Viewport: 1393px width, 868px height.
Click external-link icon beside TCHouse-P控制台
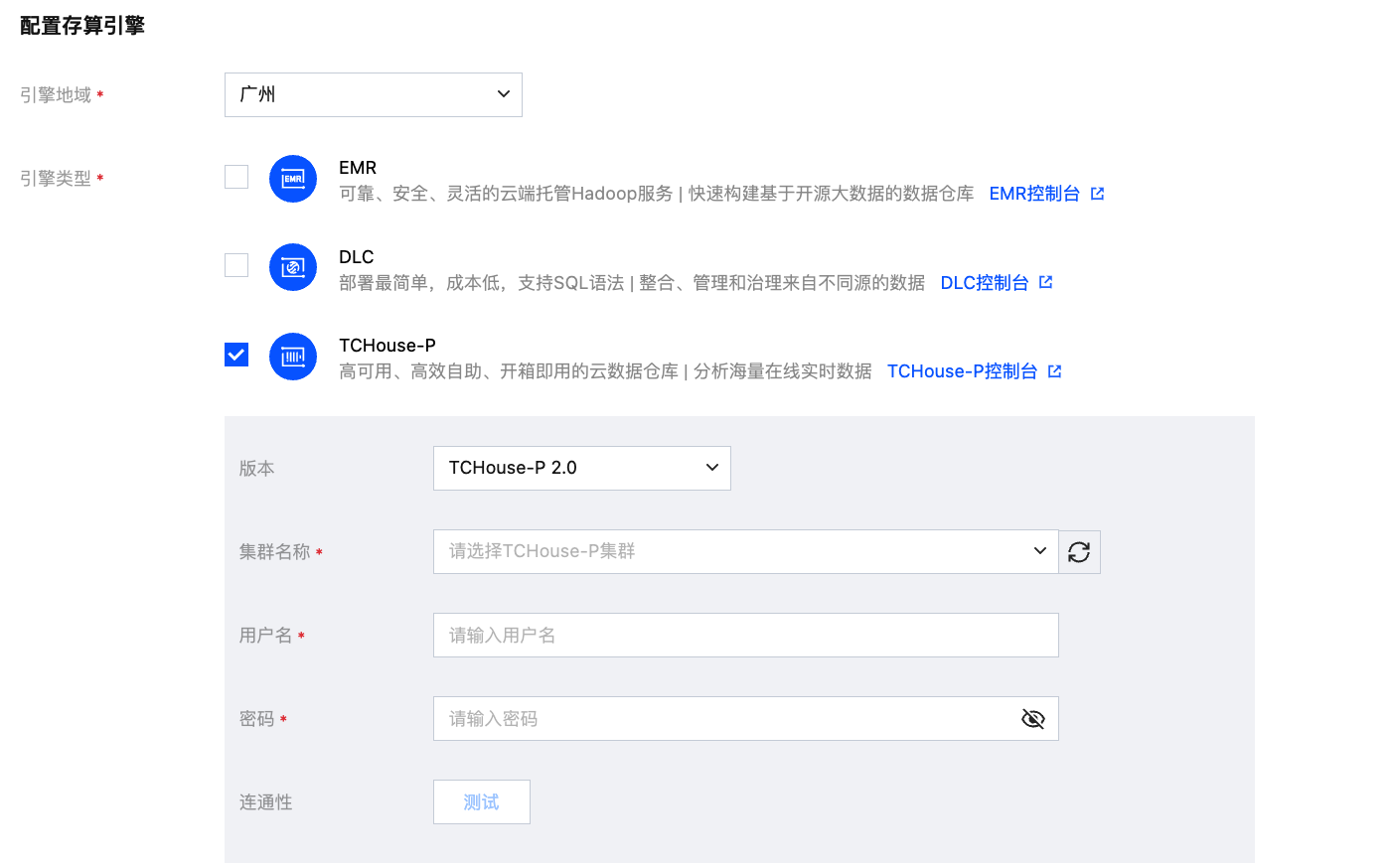[1055, 371]
